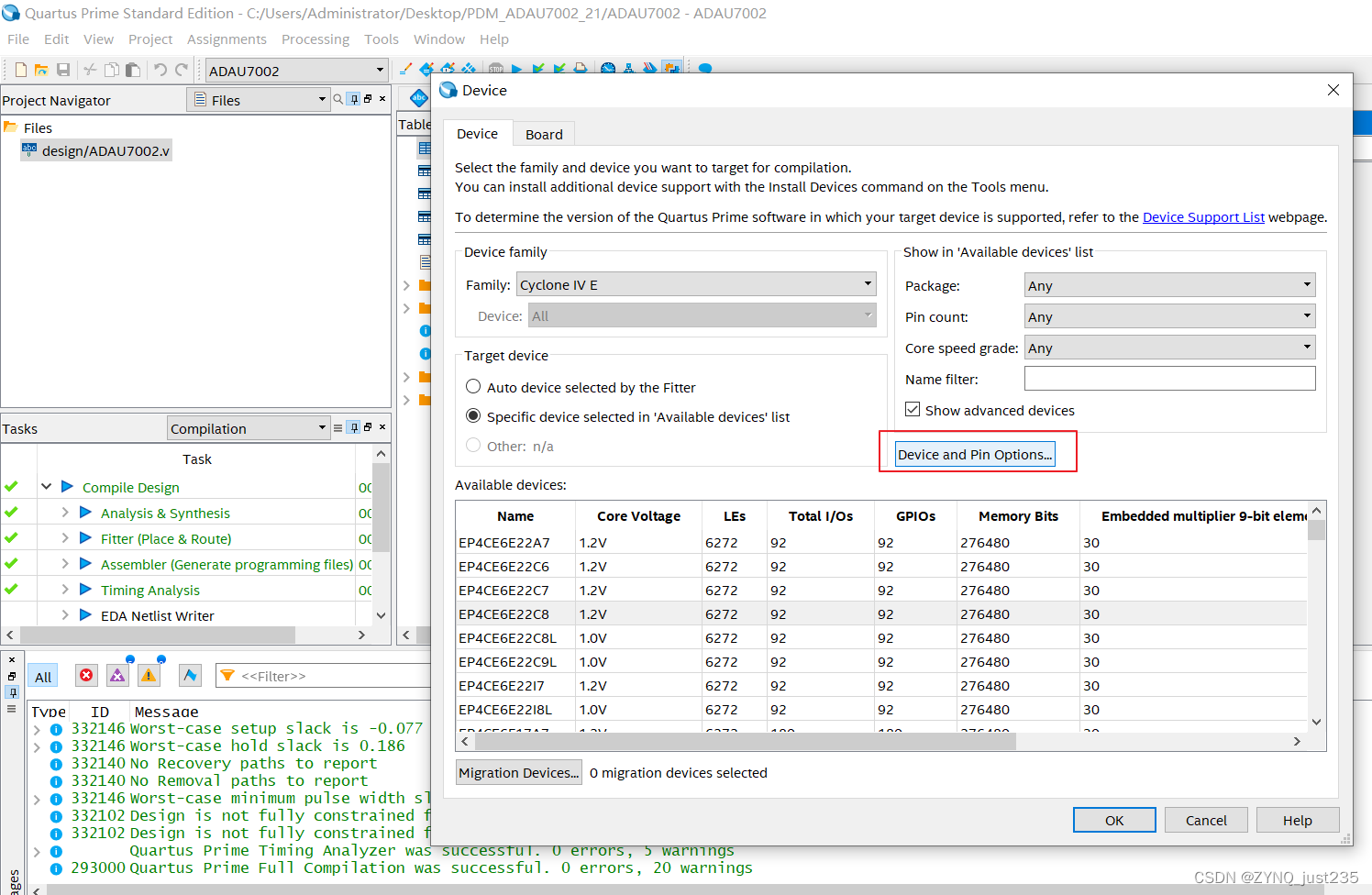
Task: Click the Cut scissors toolbar icon
Action: click(x=90, y=70)
